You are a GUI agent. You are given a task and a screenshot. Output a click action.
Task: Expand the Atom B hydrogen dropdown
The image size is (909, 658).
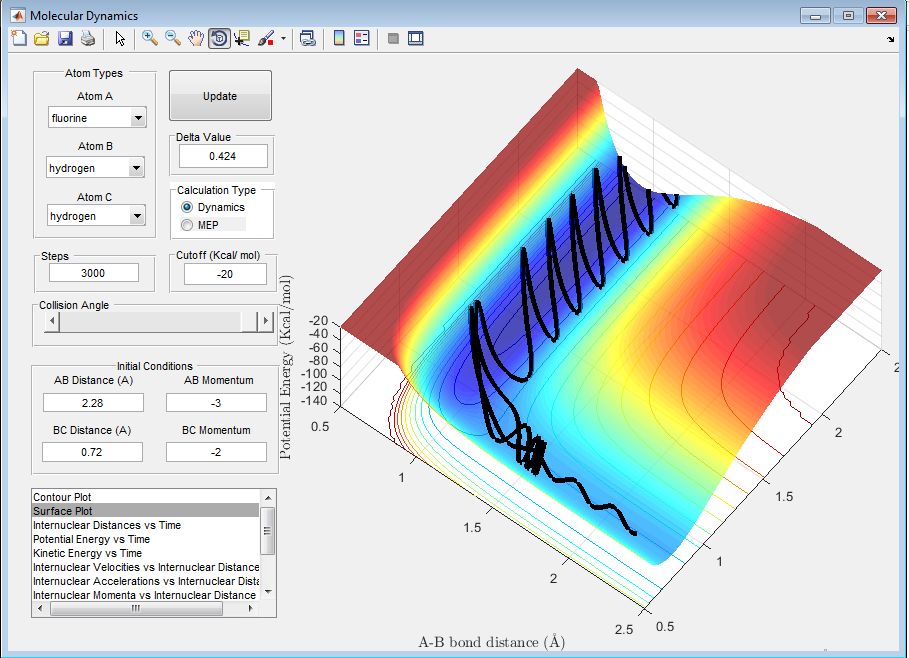coord(136,169)
